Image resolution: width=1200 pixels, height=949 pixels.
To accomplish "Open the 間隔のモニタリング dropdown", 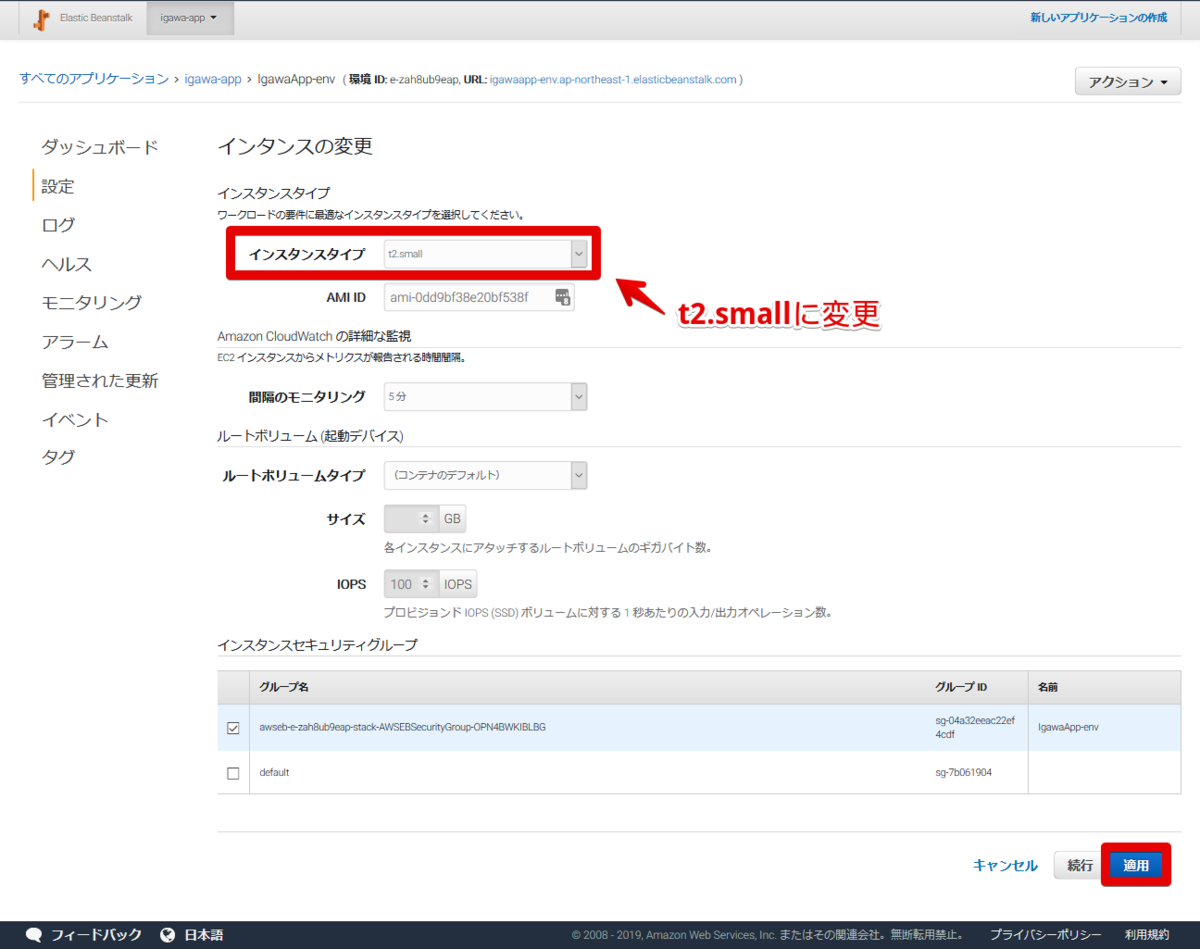I will point(578,396).
